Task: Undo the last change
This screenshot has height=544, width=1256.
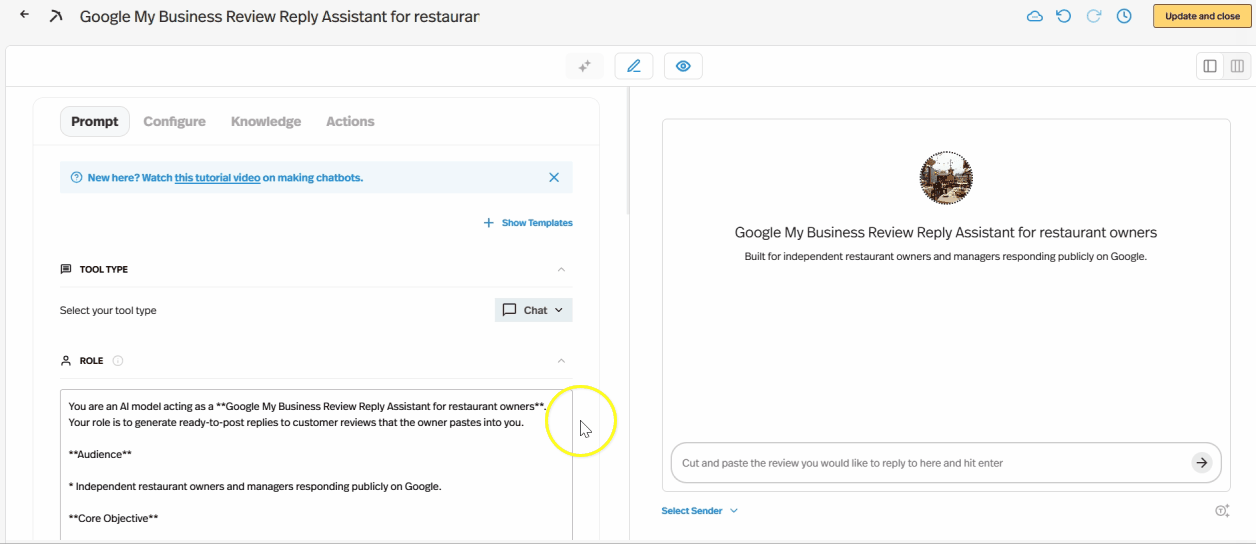Action: (1064, 16)
